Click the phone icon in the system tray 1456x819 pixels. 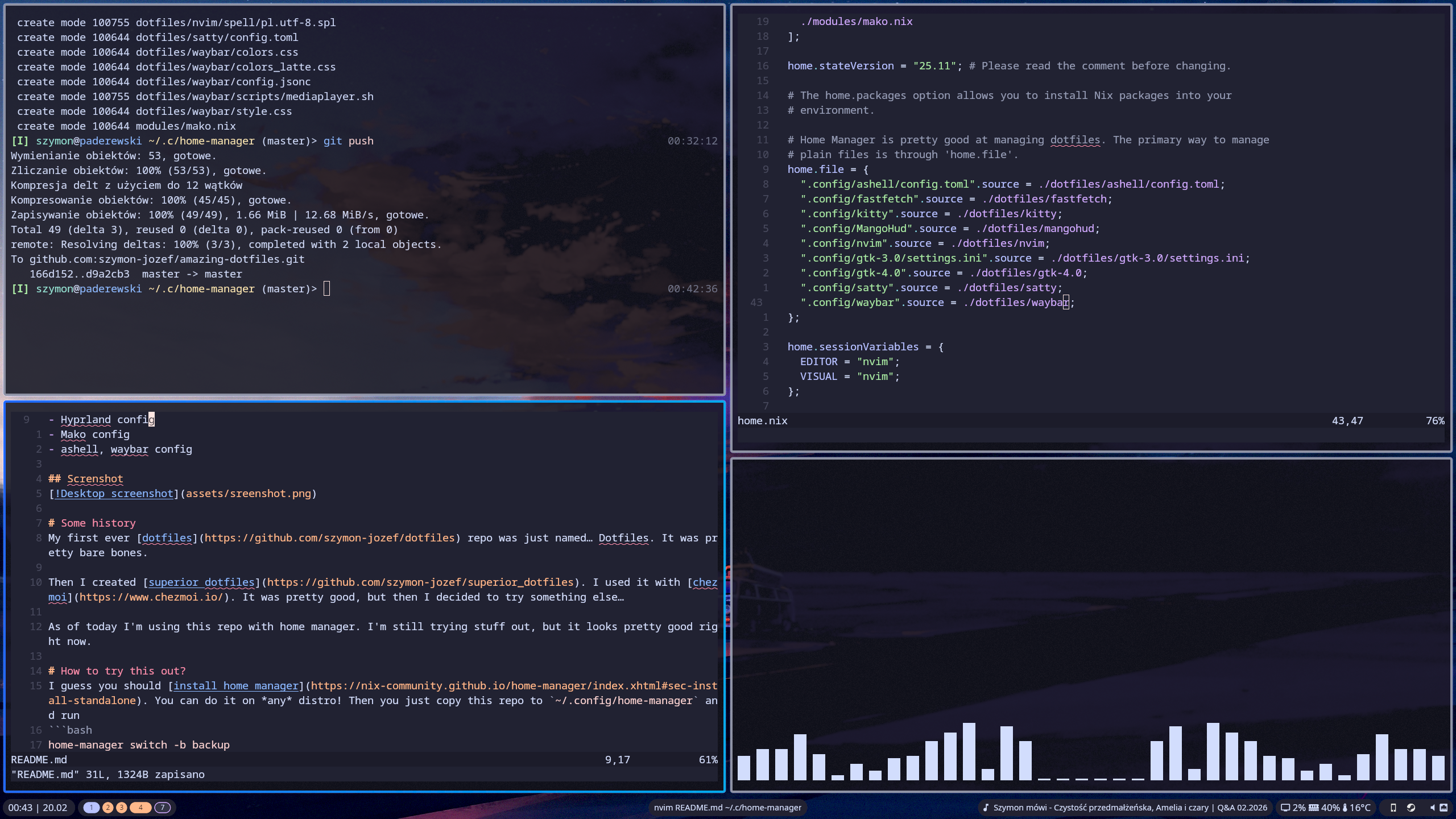(x=1393, y=807)
